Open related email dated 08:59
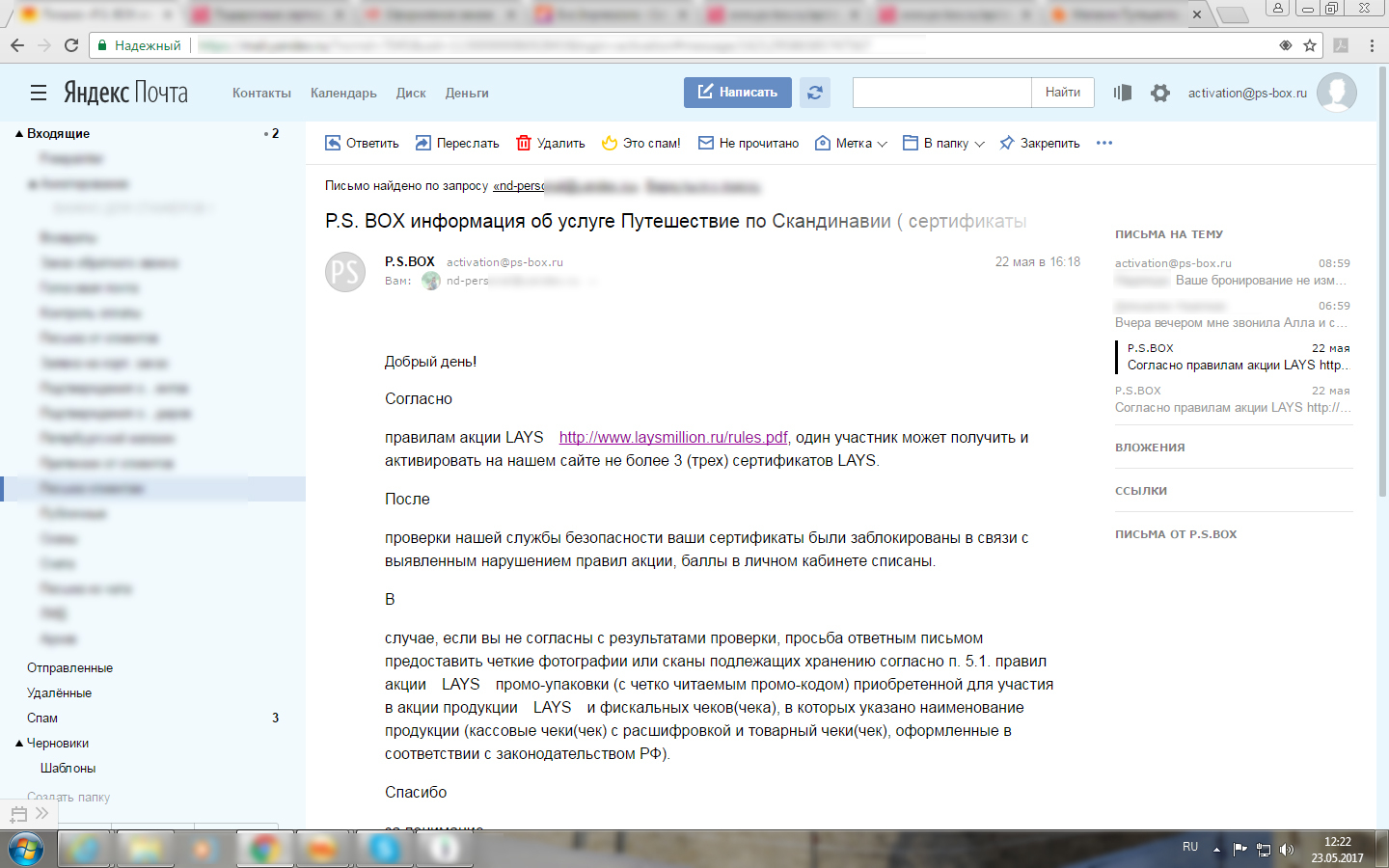The height and width of the screenshot is (868, 1389). (1233, 272)
